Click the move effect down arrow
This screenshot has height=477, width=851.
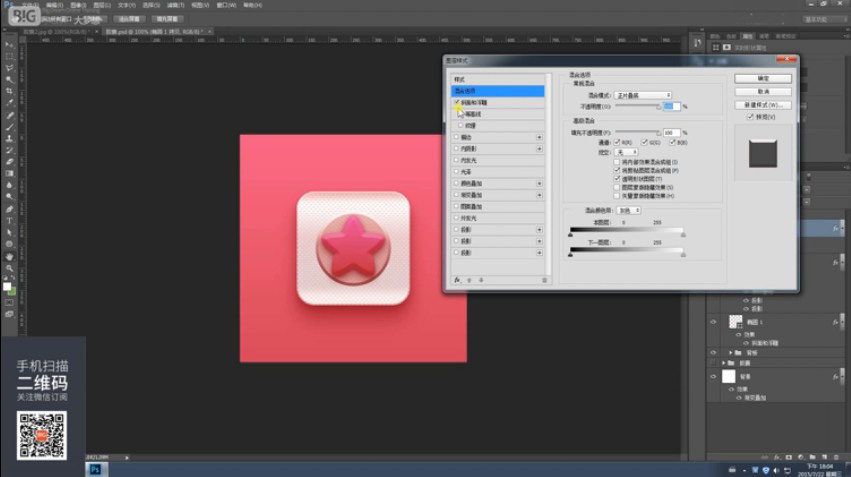pos(481,280)
